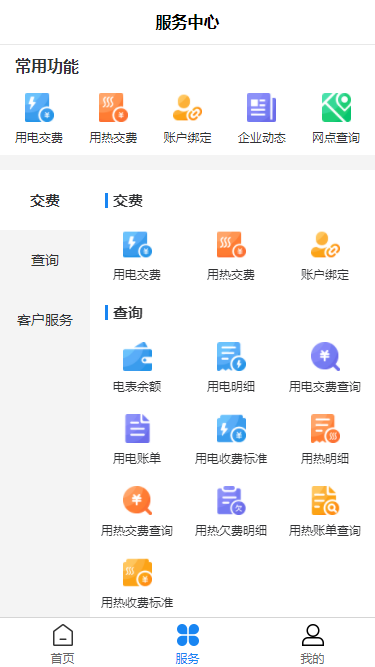Open 用电交费 in the 常用功能 row
Viewport: 375px width, 667px height.
39,118
